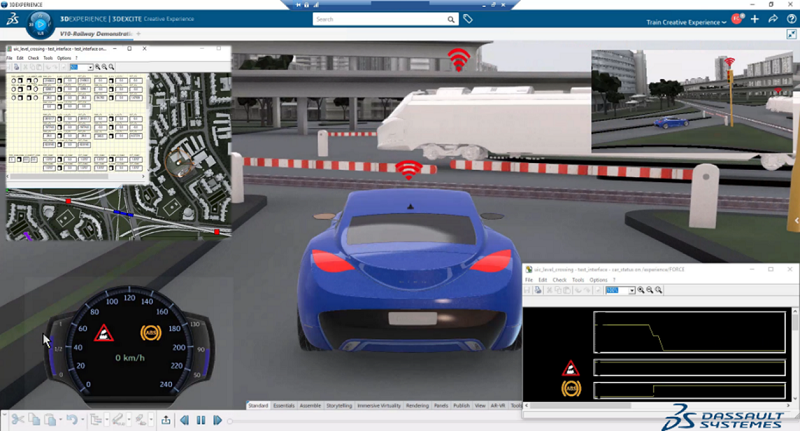This screenshot has height=431, width=800.
Task: Open Check menu in car_status window
Action: [x=559, y=280]
